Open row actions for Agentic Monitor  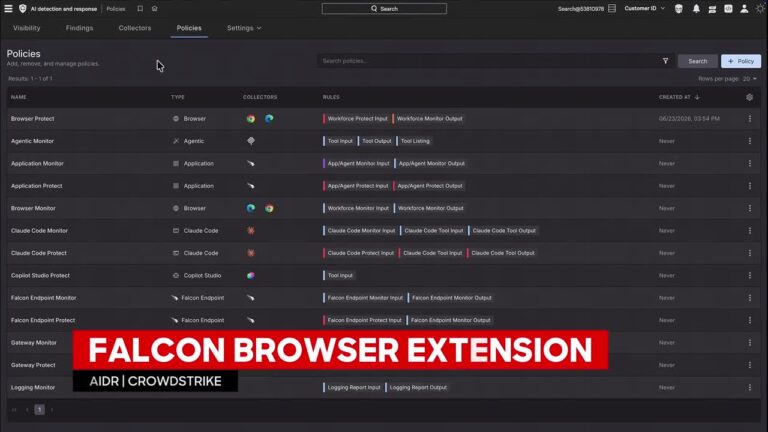coord(749,141)
